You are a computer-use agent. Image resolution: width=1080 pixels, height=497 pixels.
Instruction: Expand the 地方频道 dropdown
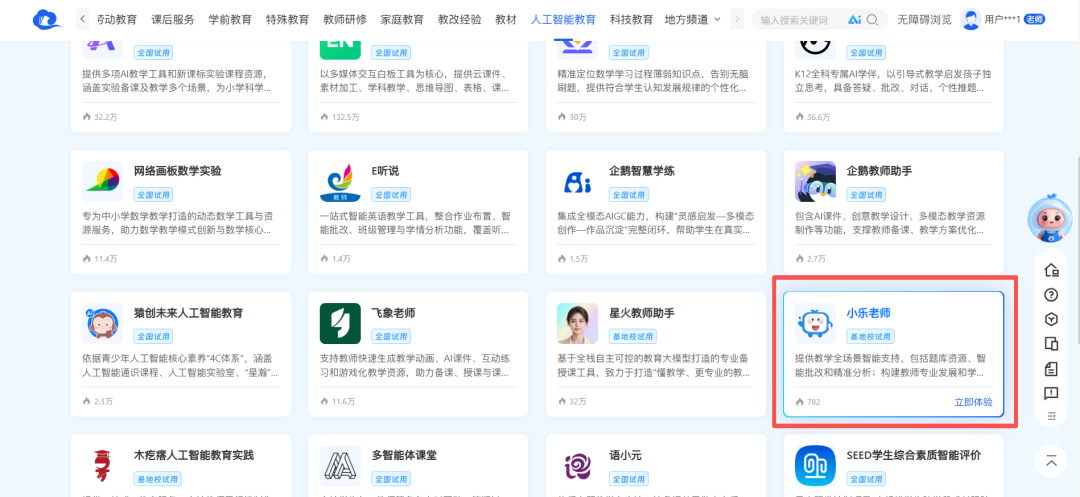(x=693, y=19)
